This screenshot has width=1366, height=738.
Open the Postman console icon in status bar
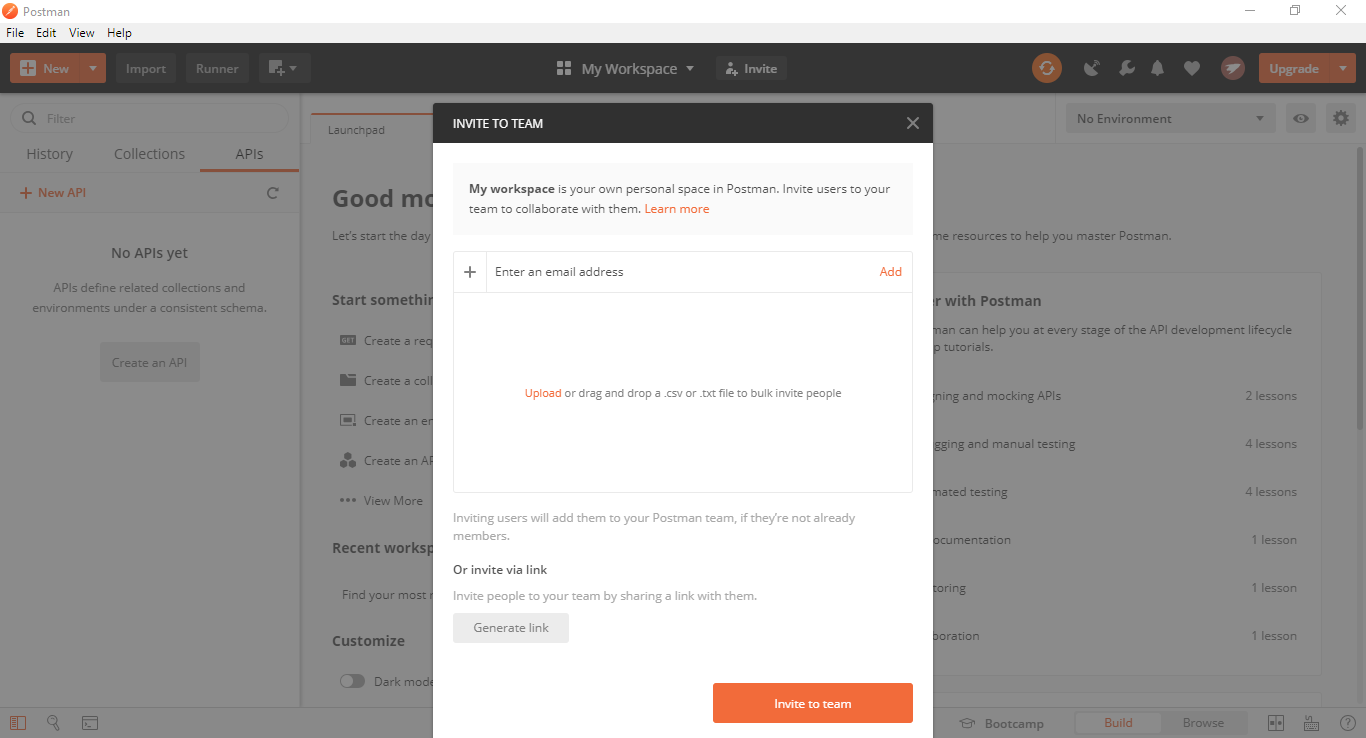pyautogui.click(x=89, y=723)
